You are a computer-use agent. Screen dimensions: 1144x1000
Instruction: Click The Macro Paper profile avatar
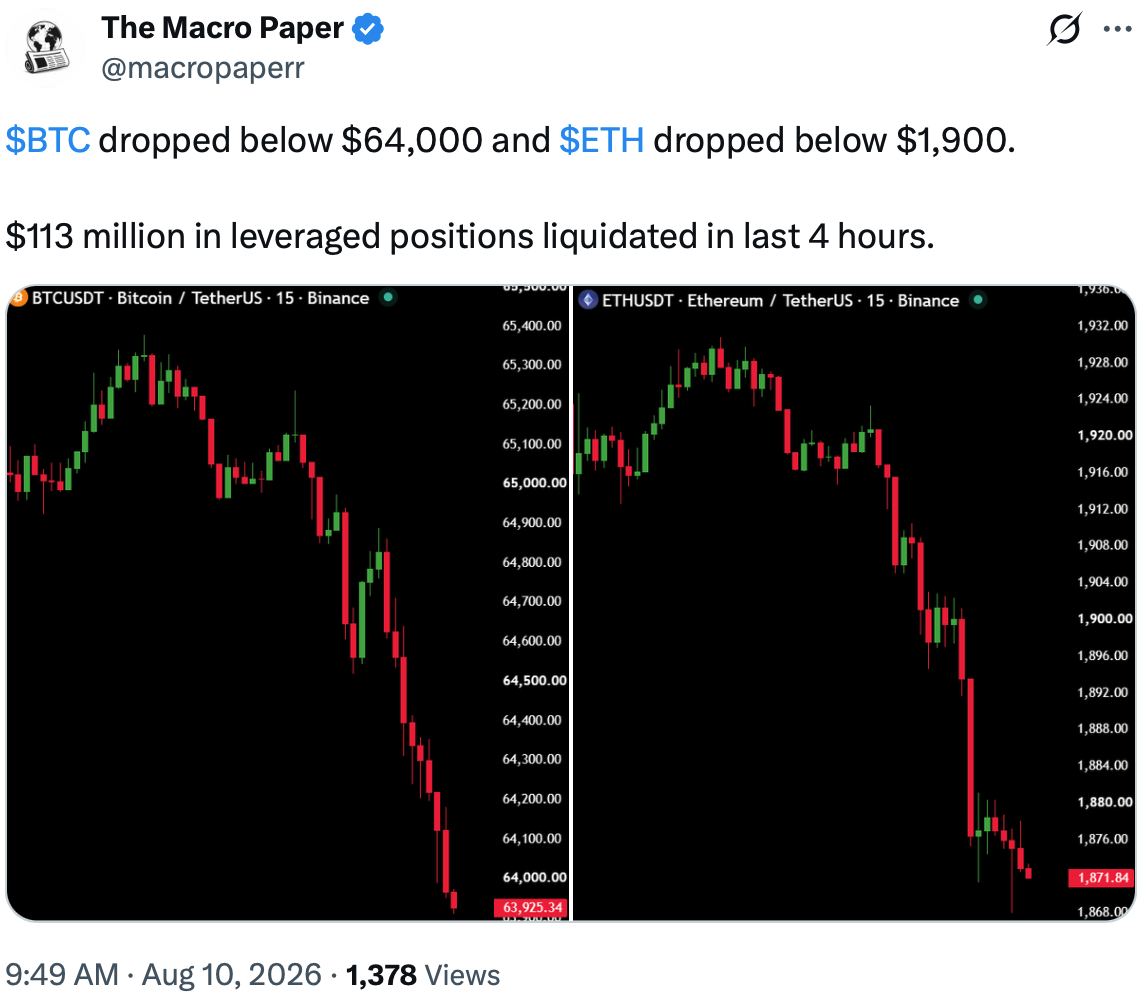[x=45, y=48]
